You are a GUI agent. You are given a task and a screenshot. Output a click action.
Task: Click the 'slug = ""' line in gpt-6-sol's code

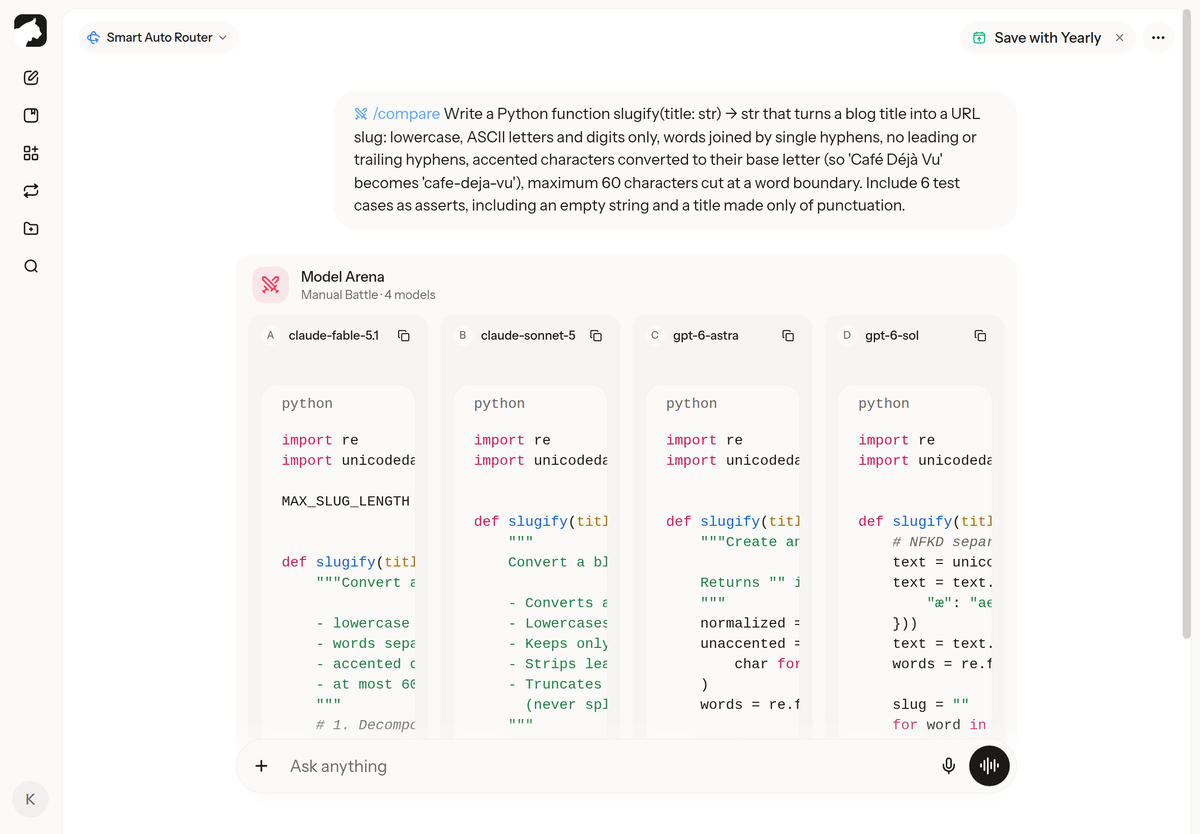click(x=930, y=705)
